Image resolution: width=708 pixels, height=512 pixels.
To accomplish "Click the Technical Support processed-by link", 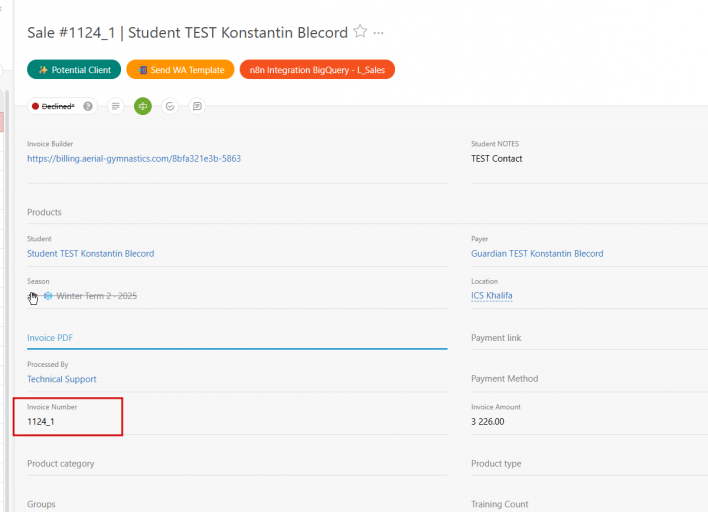I will [x=61, y=379].
